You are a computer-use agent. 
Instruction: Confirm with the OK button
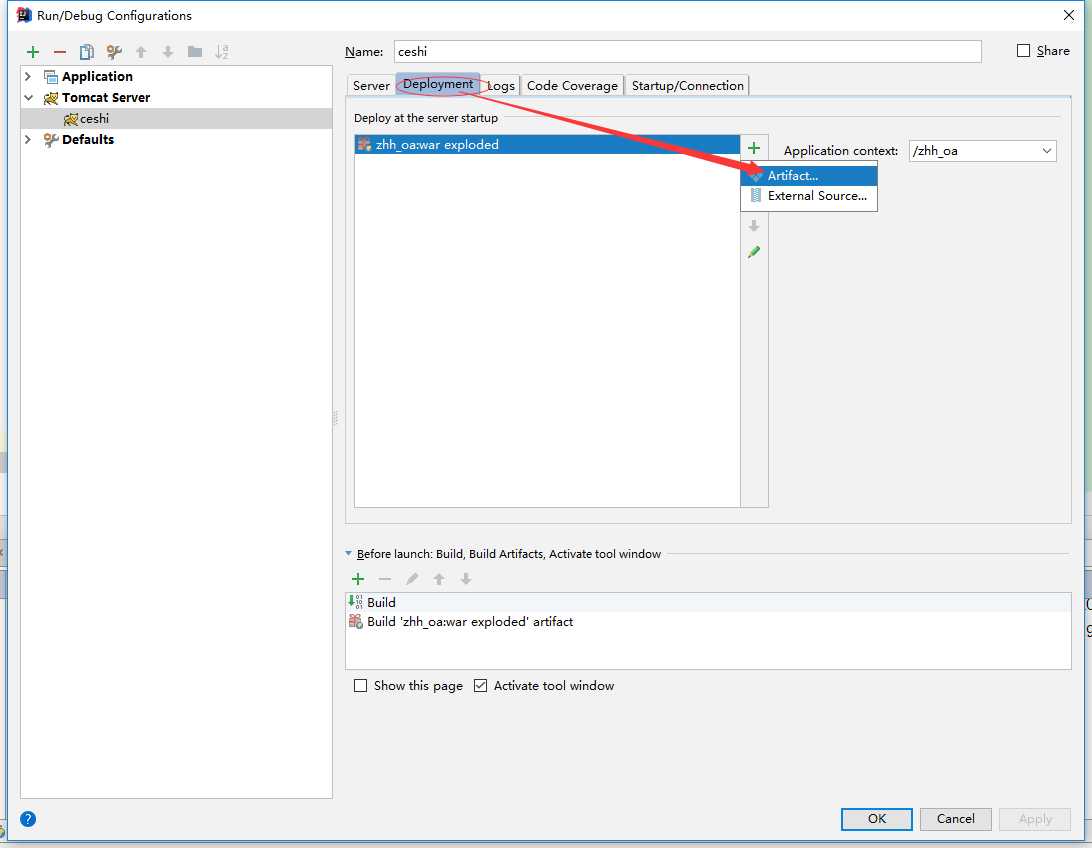tap(876, 819)
